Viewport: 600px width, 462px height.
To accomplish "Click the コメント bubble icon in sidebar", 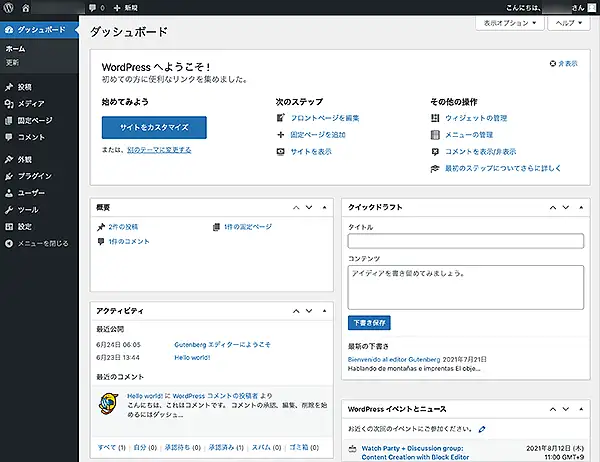I will (x=9, y=137).
